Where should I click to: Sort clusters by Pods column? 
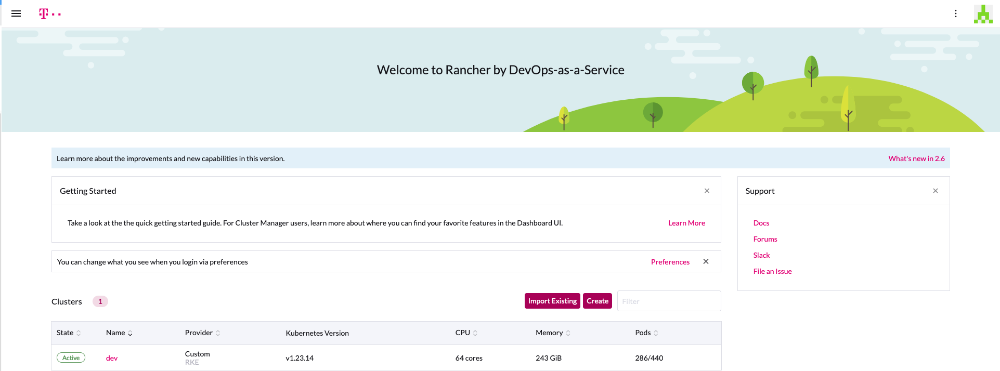(647, 333)
